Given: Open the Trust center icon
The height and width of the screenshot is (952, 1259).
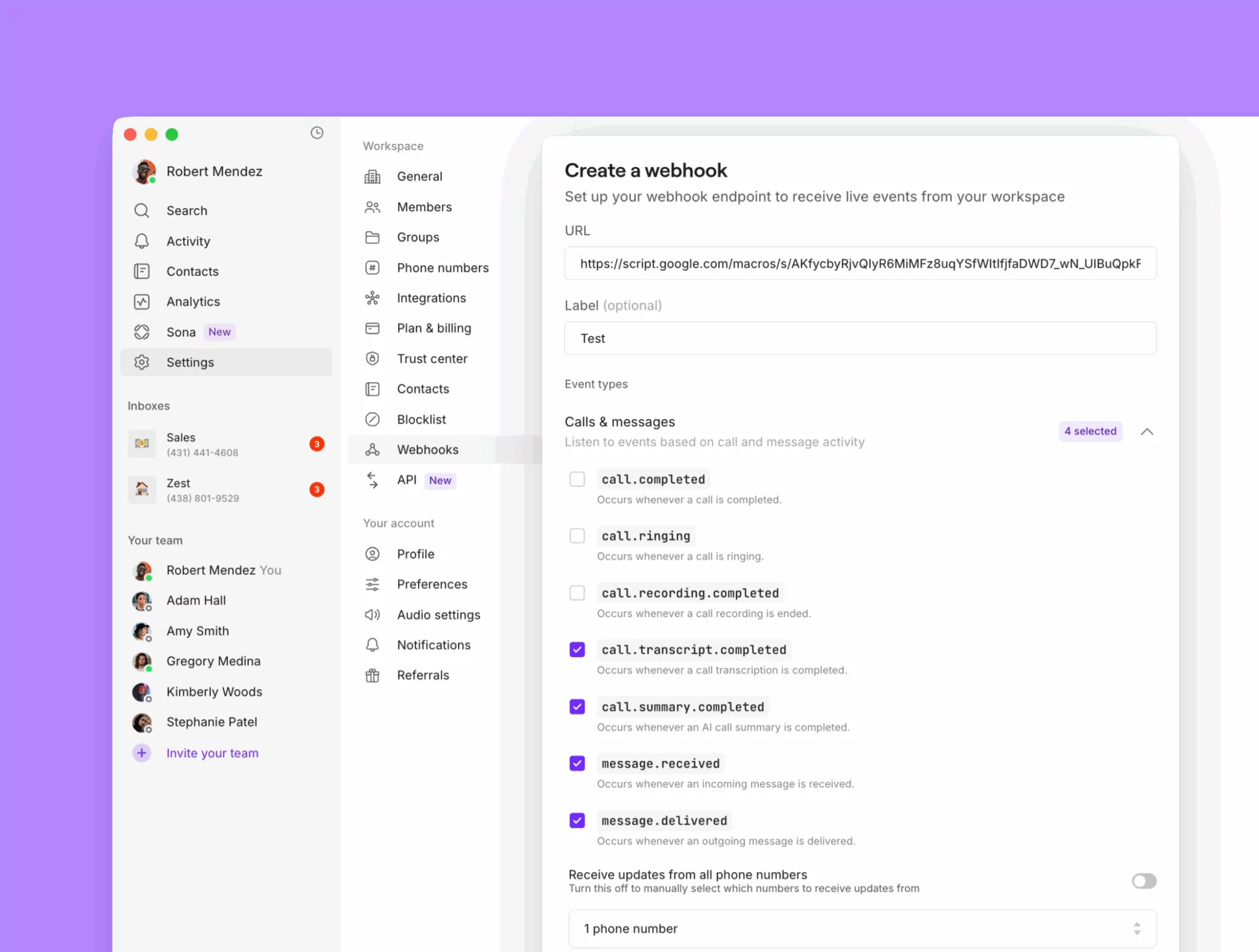Looking at the screenshot, I should click(373, 358).
